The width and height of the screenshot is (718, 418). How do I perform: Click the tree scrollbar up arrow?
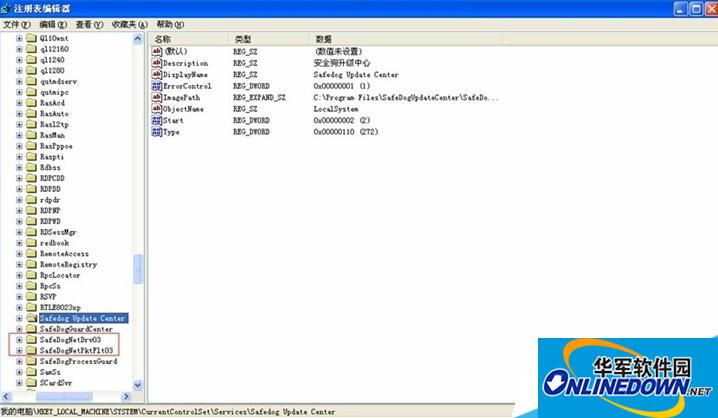138,39
